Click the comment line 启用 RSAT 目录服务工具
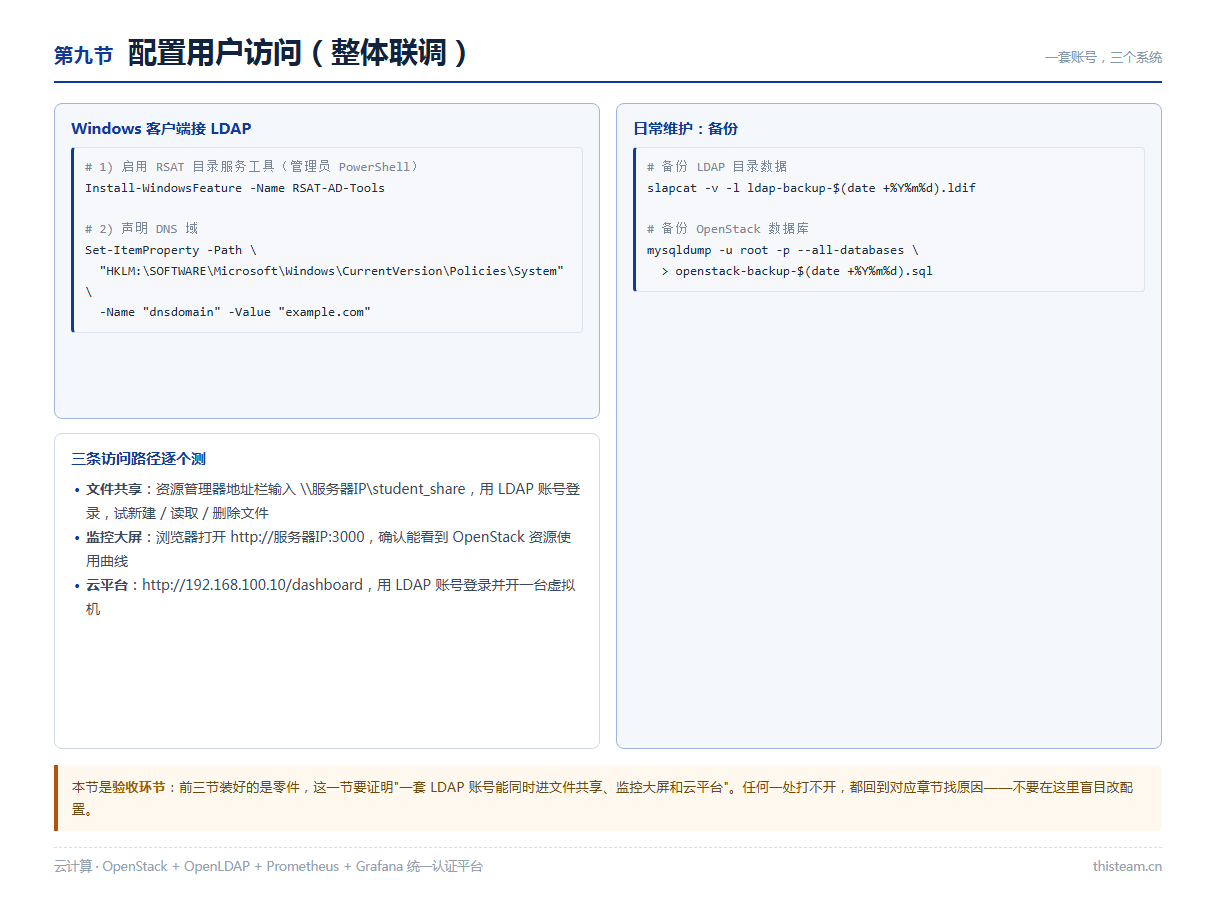The image size is (1216, 900). pos(252,167)
